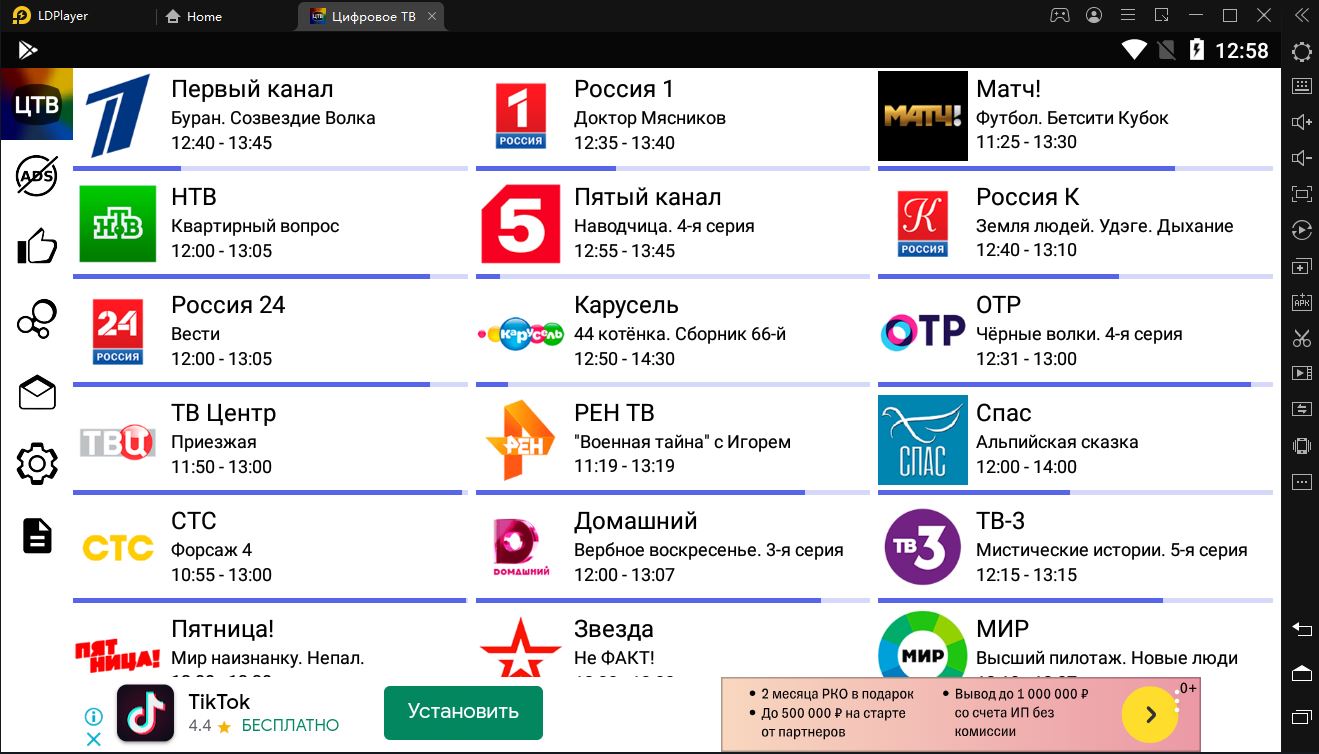Select program Квартирный вопрос
The width and height of the screenshot is (1319, 754).
point(255,226)
